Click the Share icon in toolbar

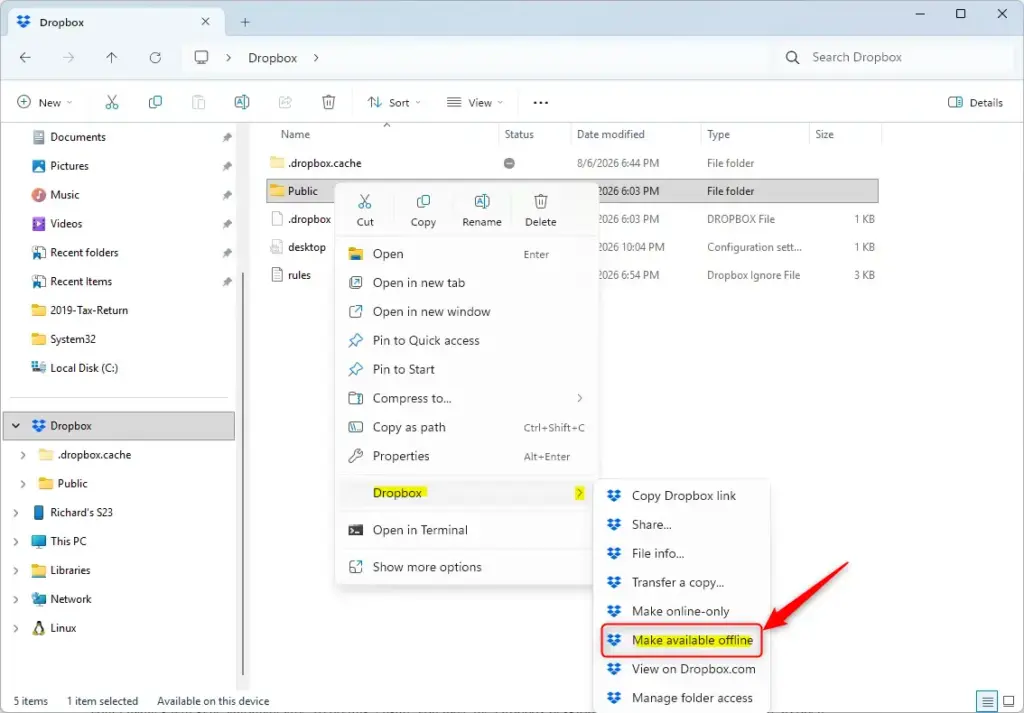(x=285, y=103)
